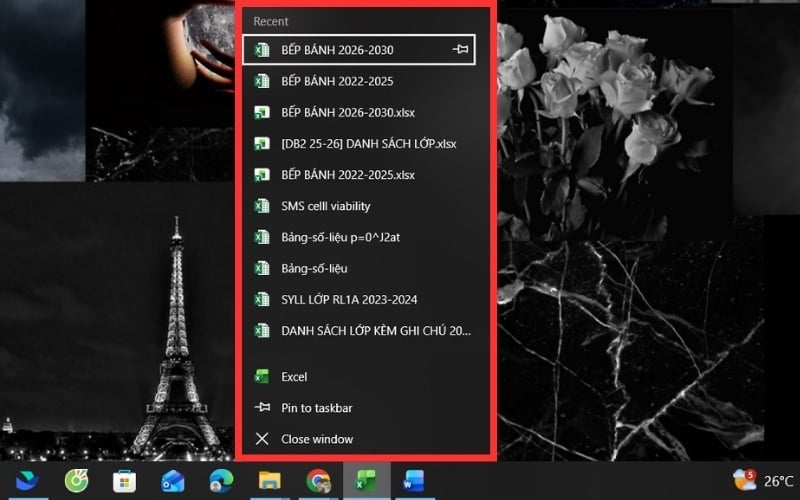Click Excel icon beside SMS celll viability
The image size is (800, 500).
[262, 206]
